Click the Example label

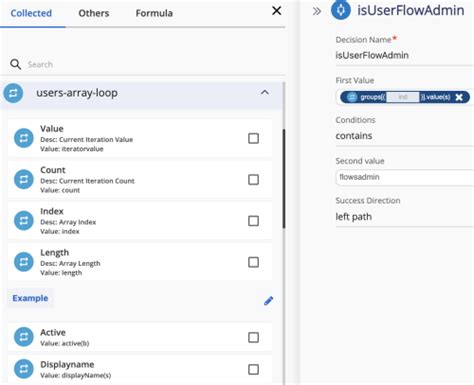pos(30,298)
